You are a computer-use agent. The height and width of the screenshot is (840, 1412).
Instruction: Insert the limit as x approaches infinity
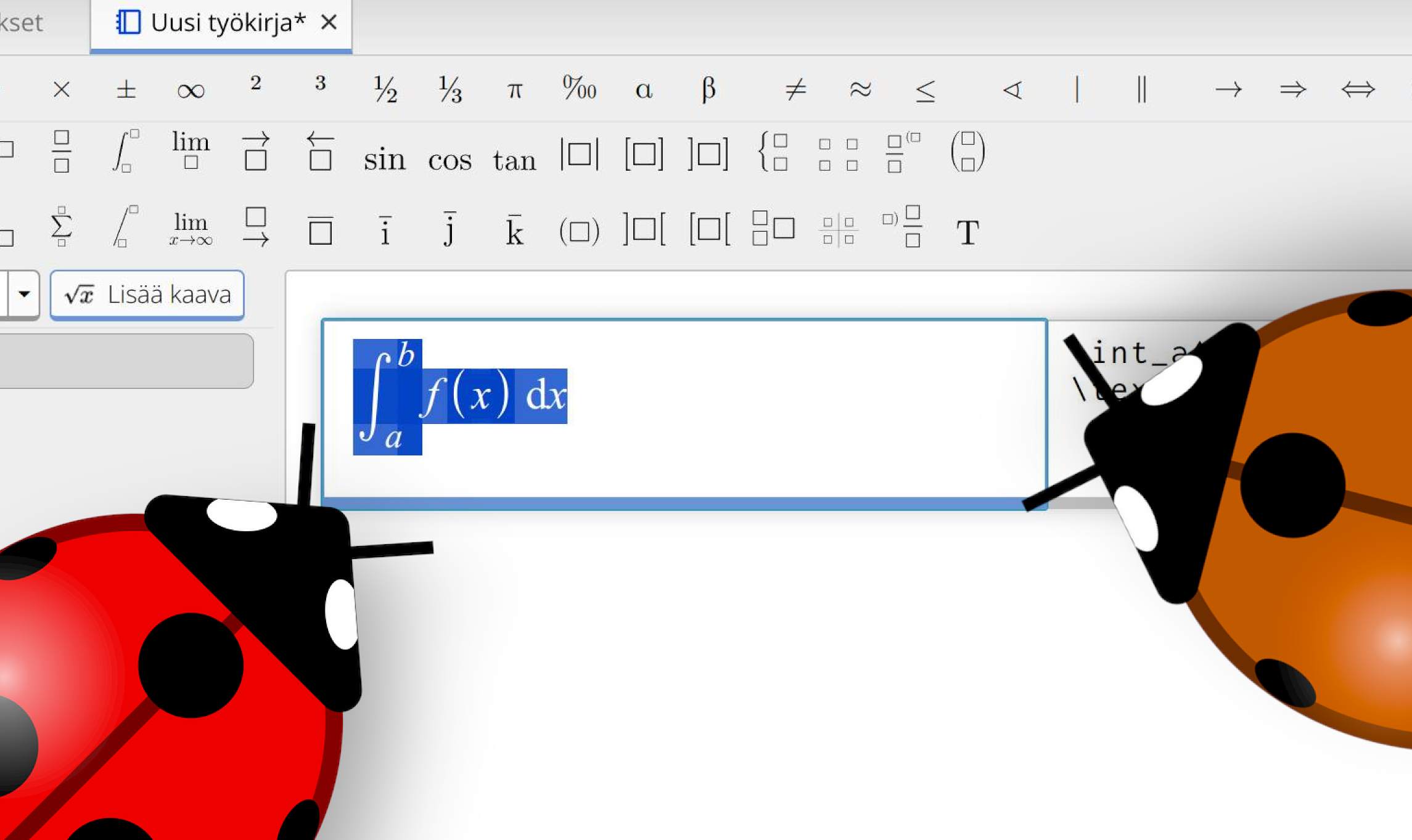click(191, 229)
